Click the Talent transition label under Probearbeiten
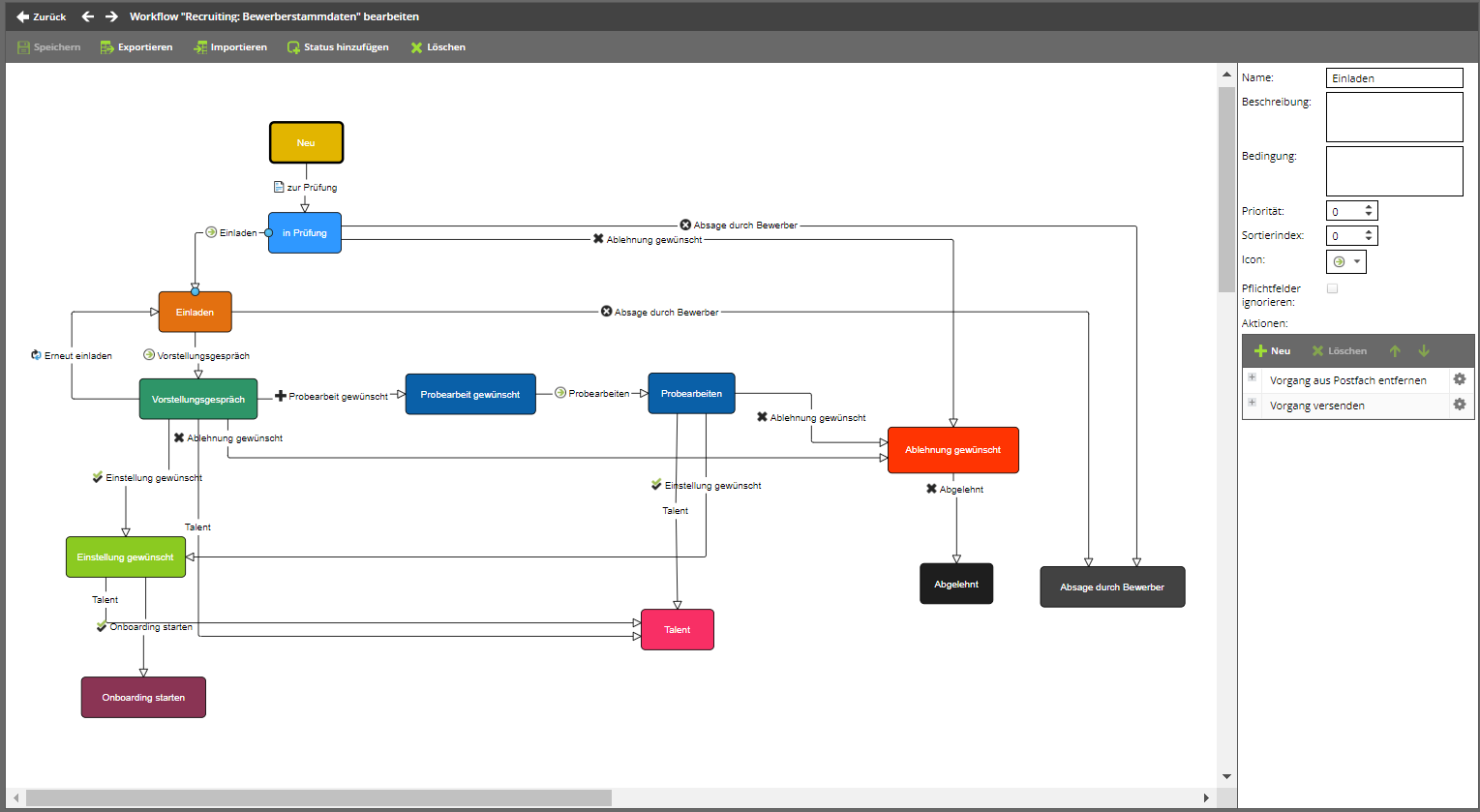The height and width of the screenshot is (812, 1480). (x=676, y=511)
